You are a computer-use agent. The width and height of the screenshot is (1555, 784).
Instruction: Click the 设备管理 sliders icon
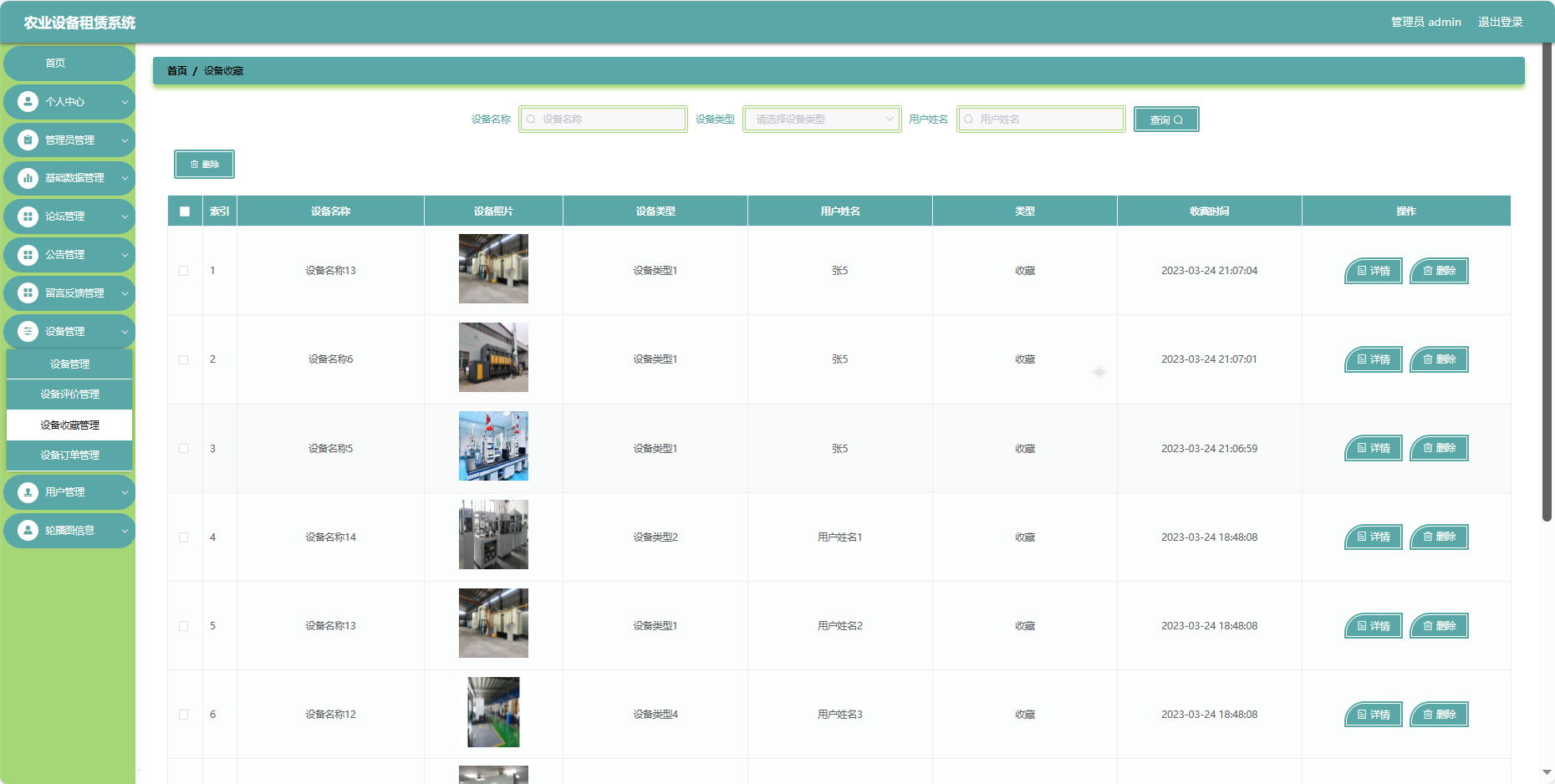(x=28, y=332)
